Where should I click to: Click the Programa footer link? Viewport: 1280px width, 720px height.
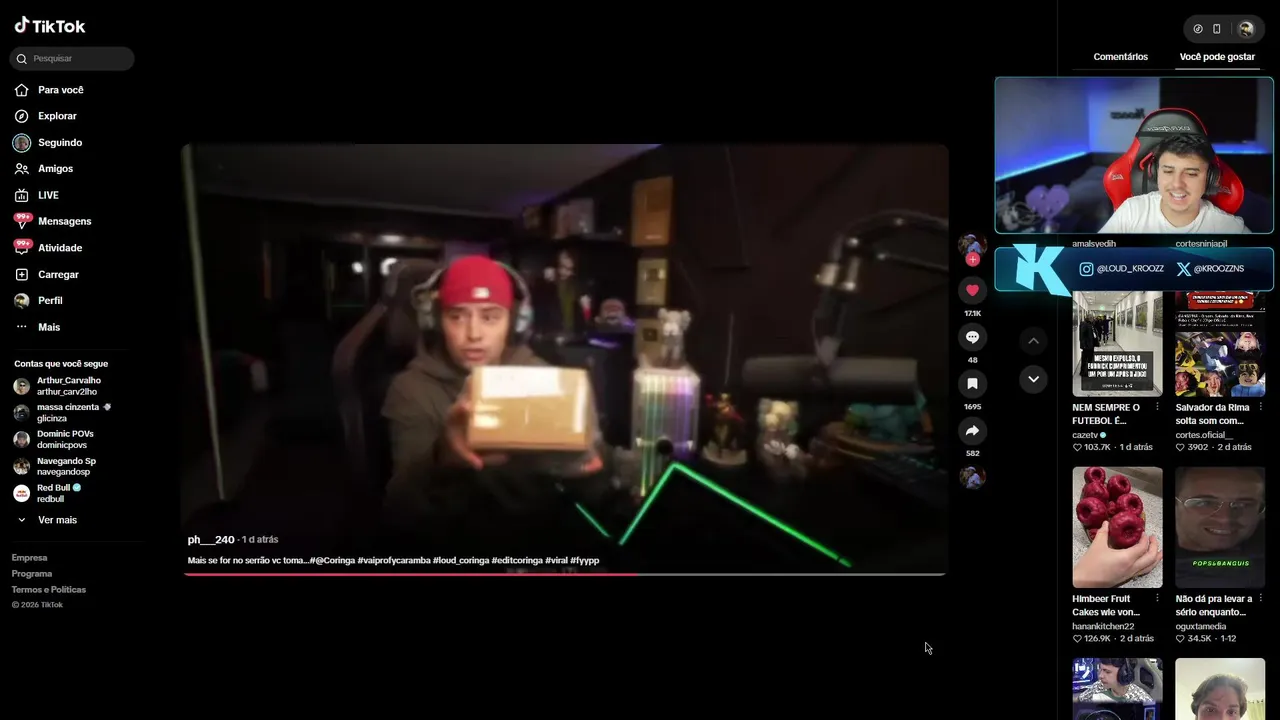[x=32, y=574]
